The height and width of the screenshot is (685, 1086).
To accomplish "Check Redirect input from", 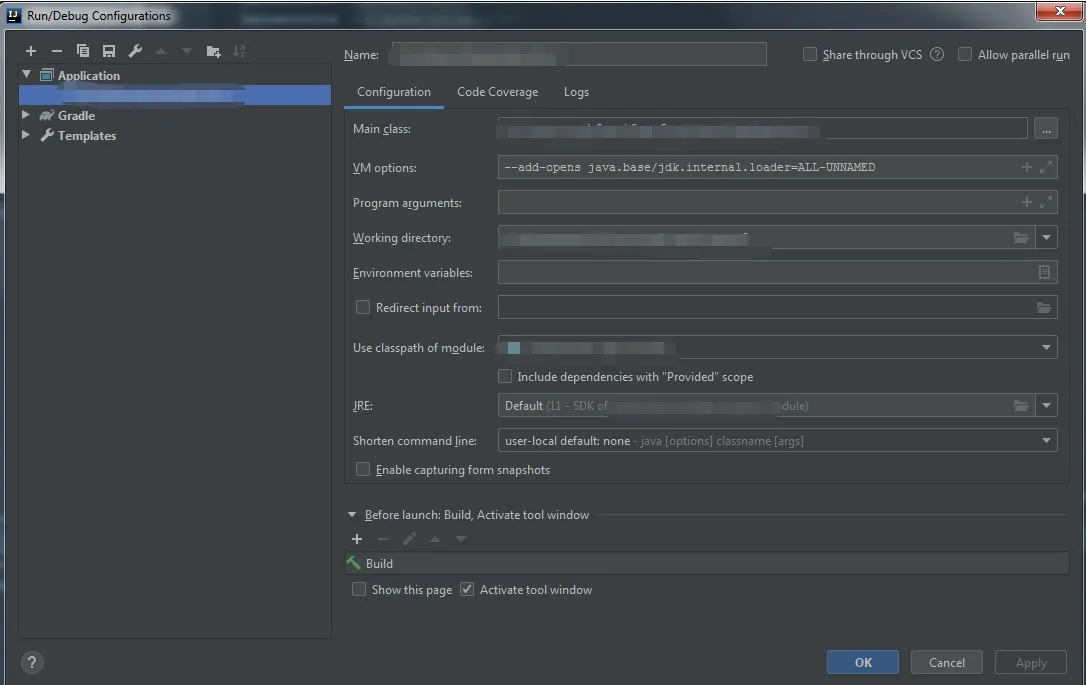I will click(x=362, y=307).
